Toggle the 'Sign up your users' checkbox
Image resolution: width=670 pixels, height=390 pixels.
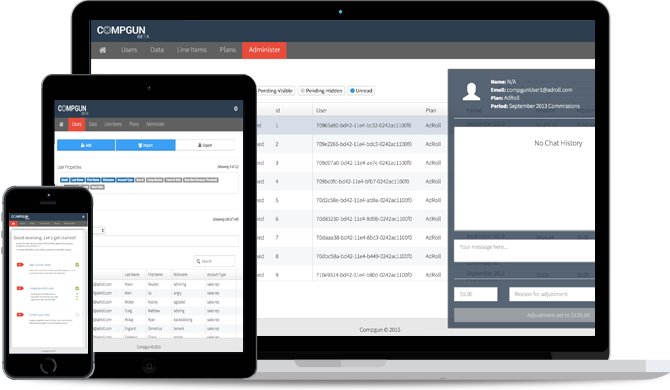(x=77, y=265)
